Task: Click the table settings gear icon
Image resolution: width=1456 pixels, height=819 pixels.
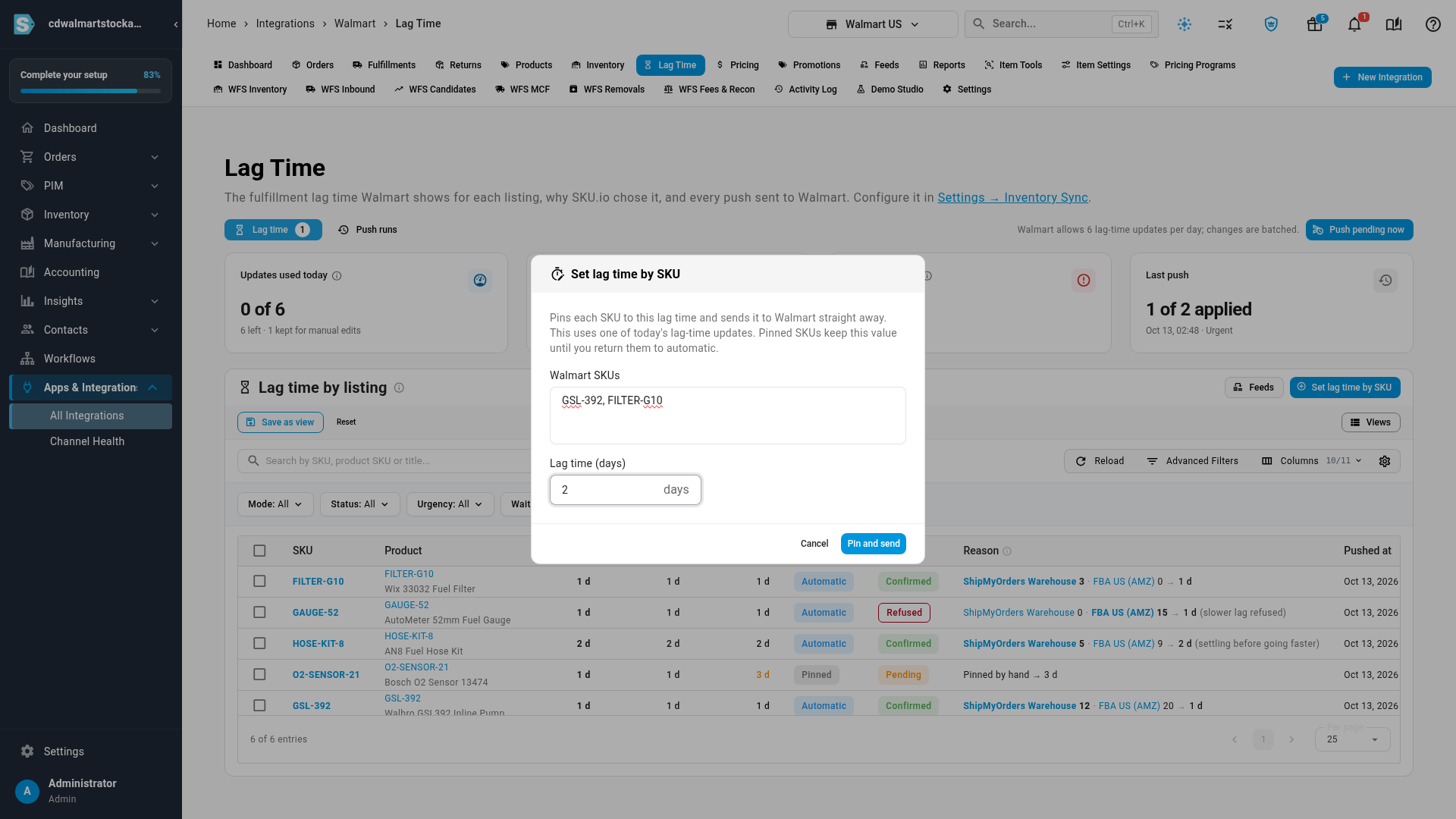Action: (x=1385, y=461)
